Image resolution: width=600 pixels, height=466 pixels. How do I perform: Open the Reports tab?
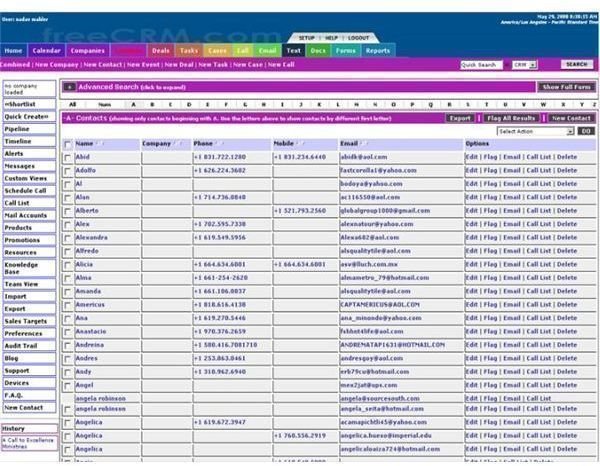pyautogui.click(x=378, y=51)
